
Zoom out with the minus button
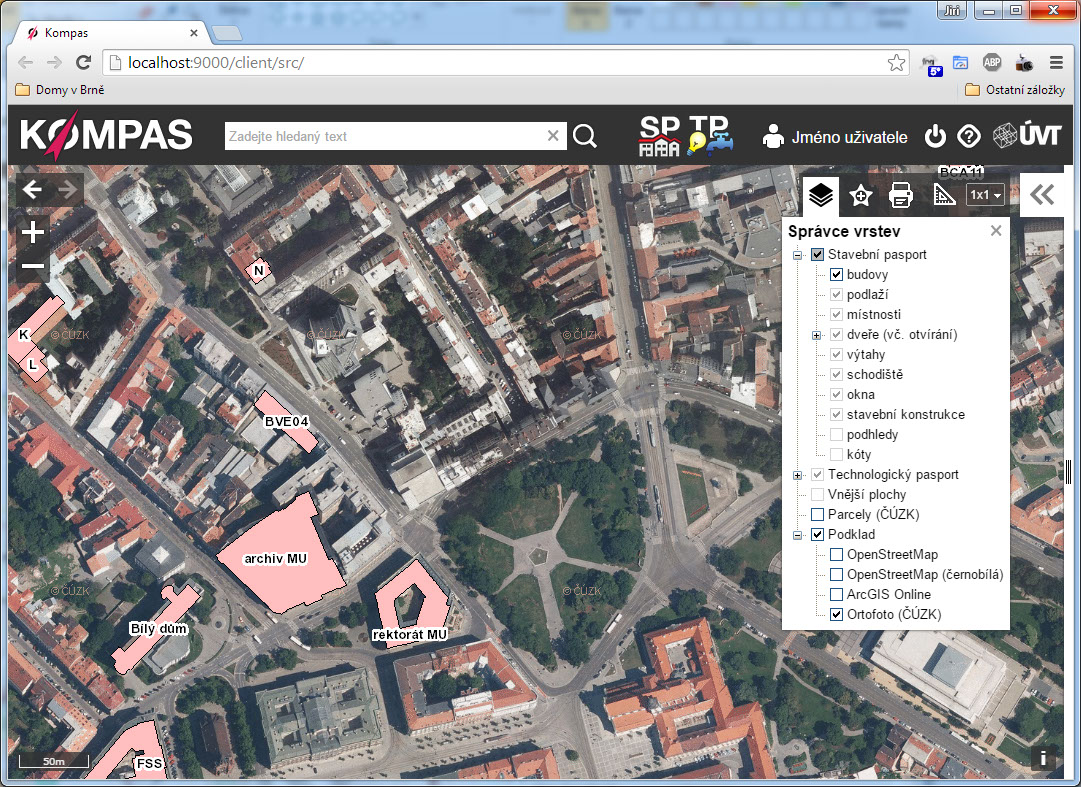pyautogui.click(x=33, y=266)
